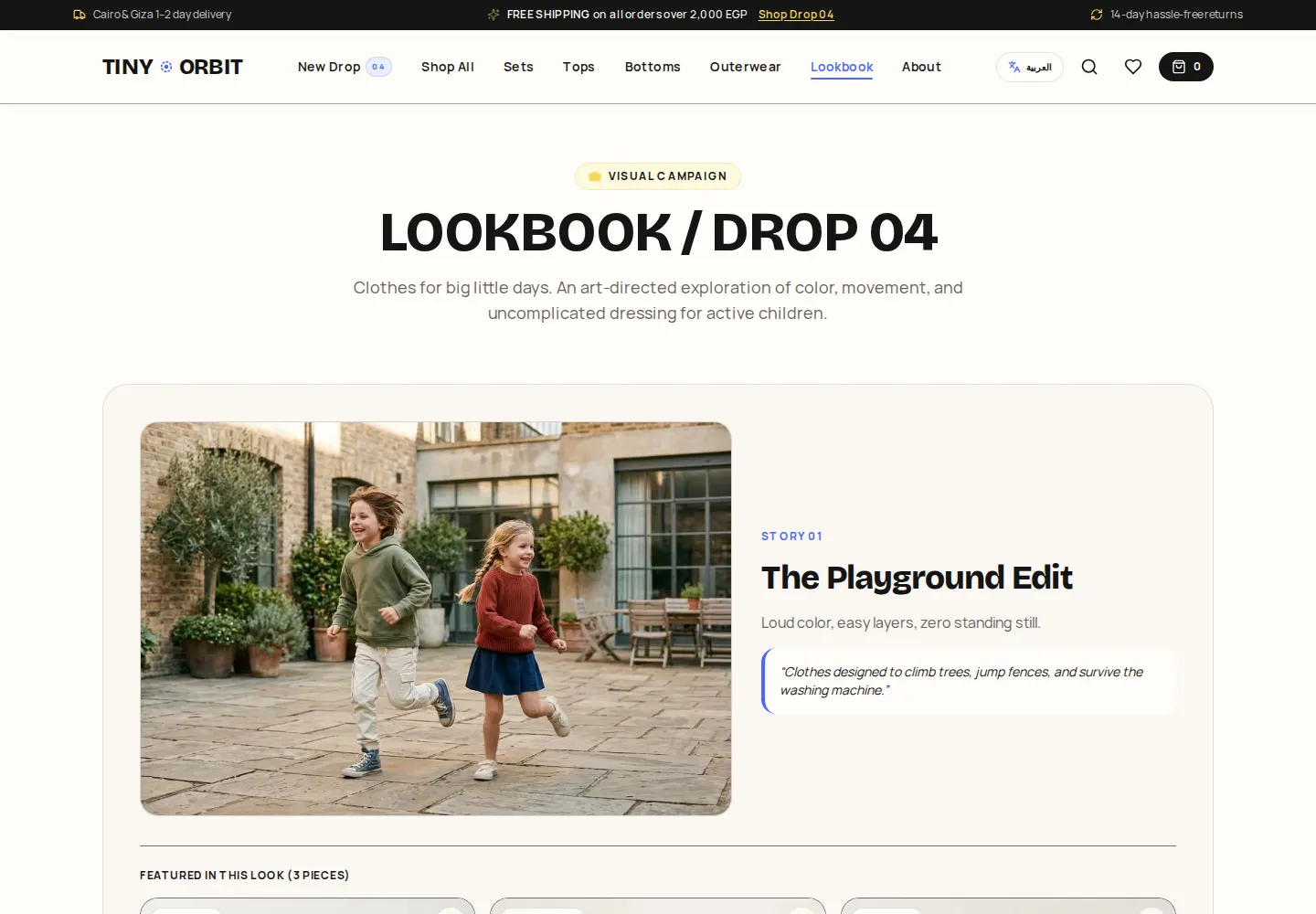
Task: Follow the Shop Drop 04 link
Action: (796, 15)
